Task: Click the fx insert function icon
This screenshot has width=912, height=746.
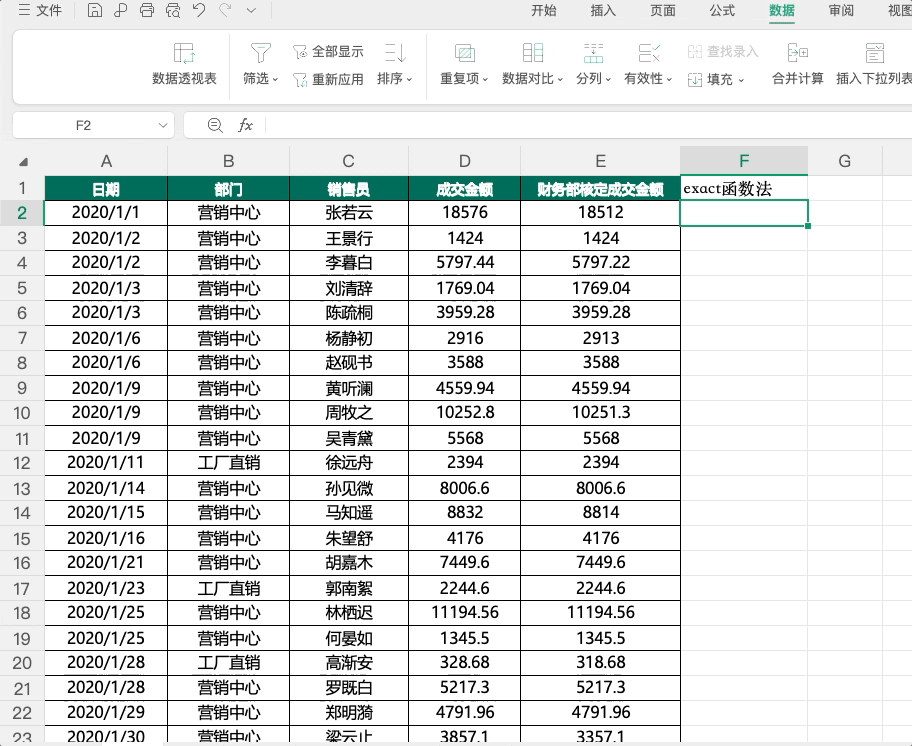Action: (245, 126)
